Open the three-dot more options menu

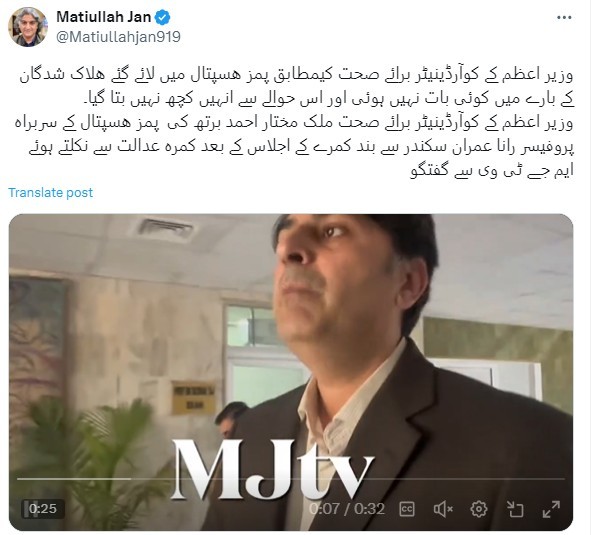(564, 17)
